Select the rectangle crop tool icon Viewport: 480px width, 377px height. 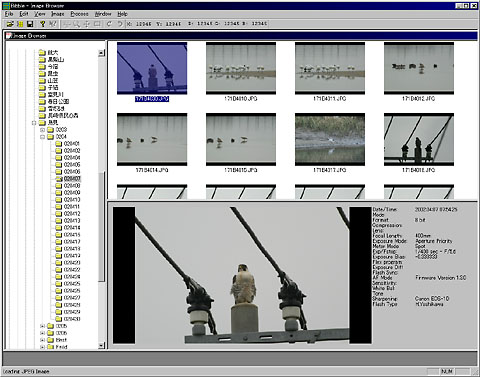pyautogui.click(x=97, y=24)
